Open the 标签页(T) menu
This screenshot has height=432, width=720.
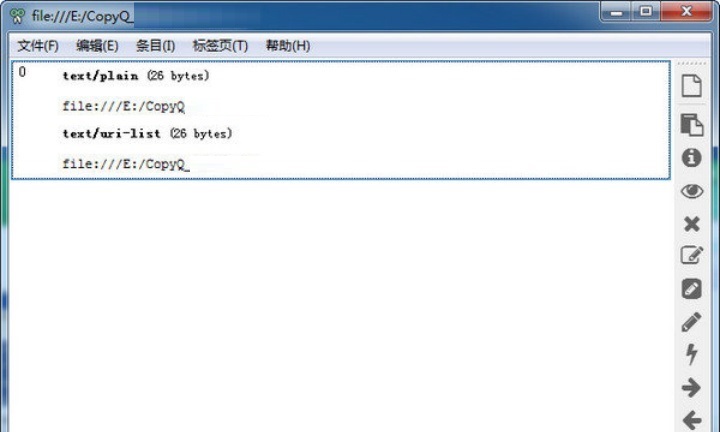(x=220, y=46)
